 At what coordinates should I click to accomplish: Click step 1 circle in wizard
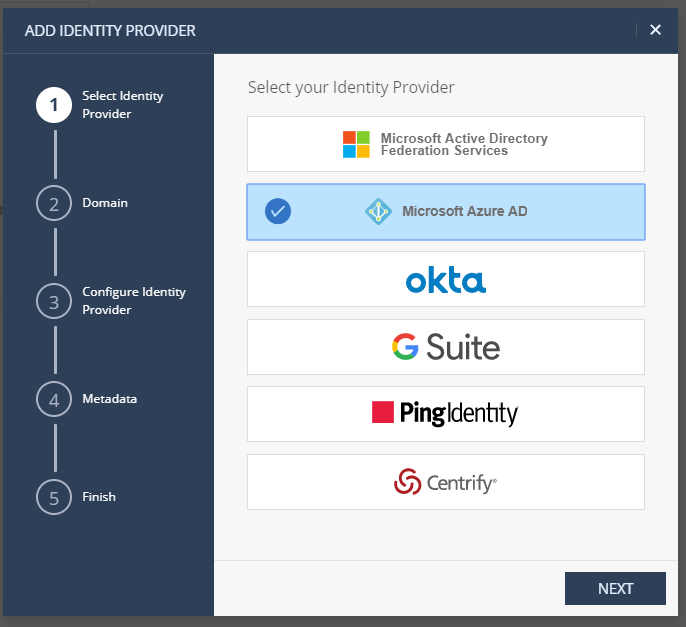[54, 105]
